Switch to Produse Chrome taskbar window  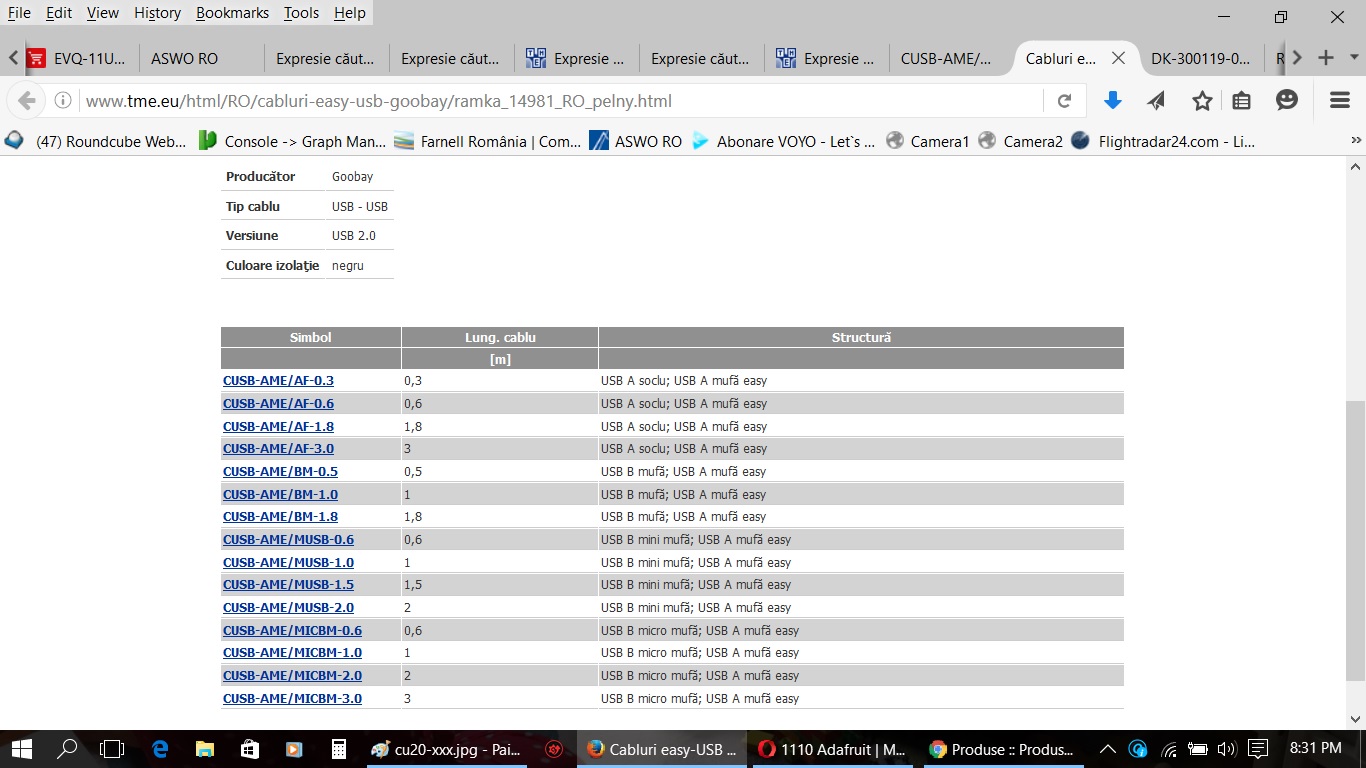pyautogui.click(x=1003, y=748)
